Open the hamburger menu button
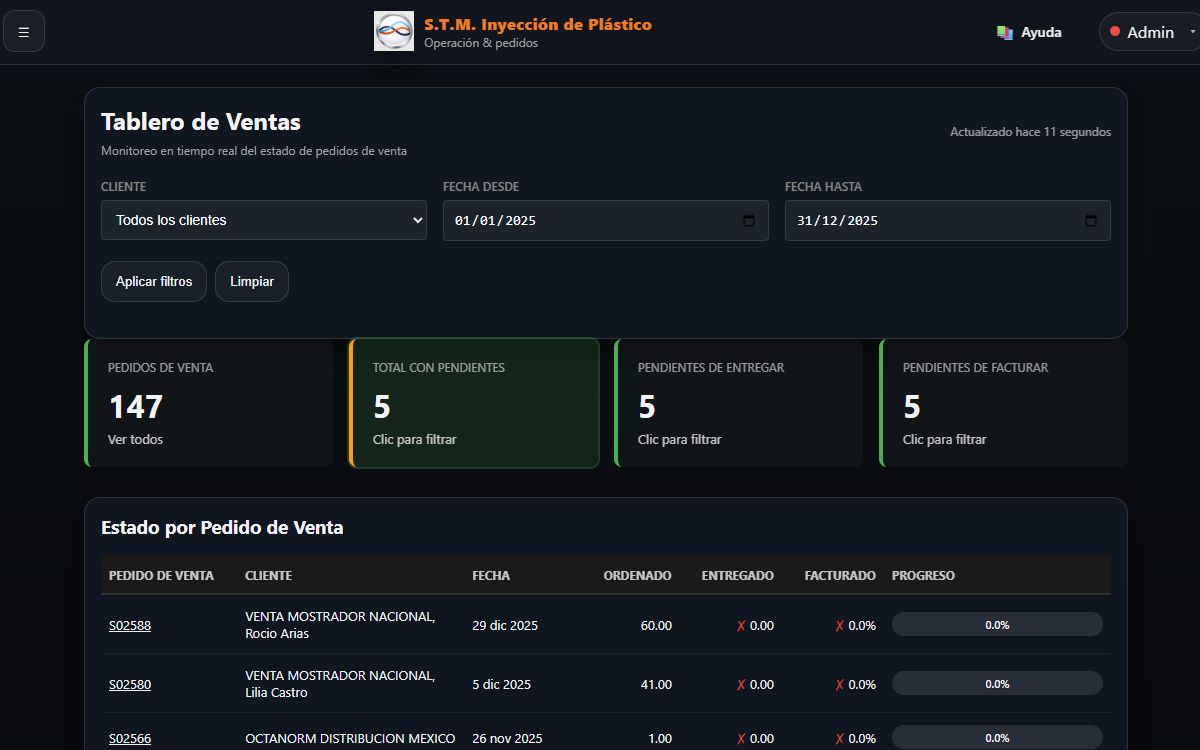Image resolution: width=1200 pixels, height=750 pixels. [24, 31]
